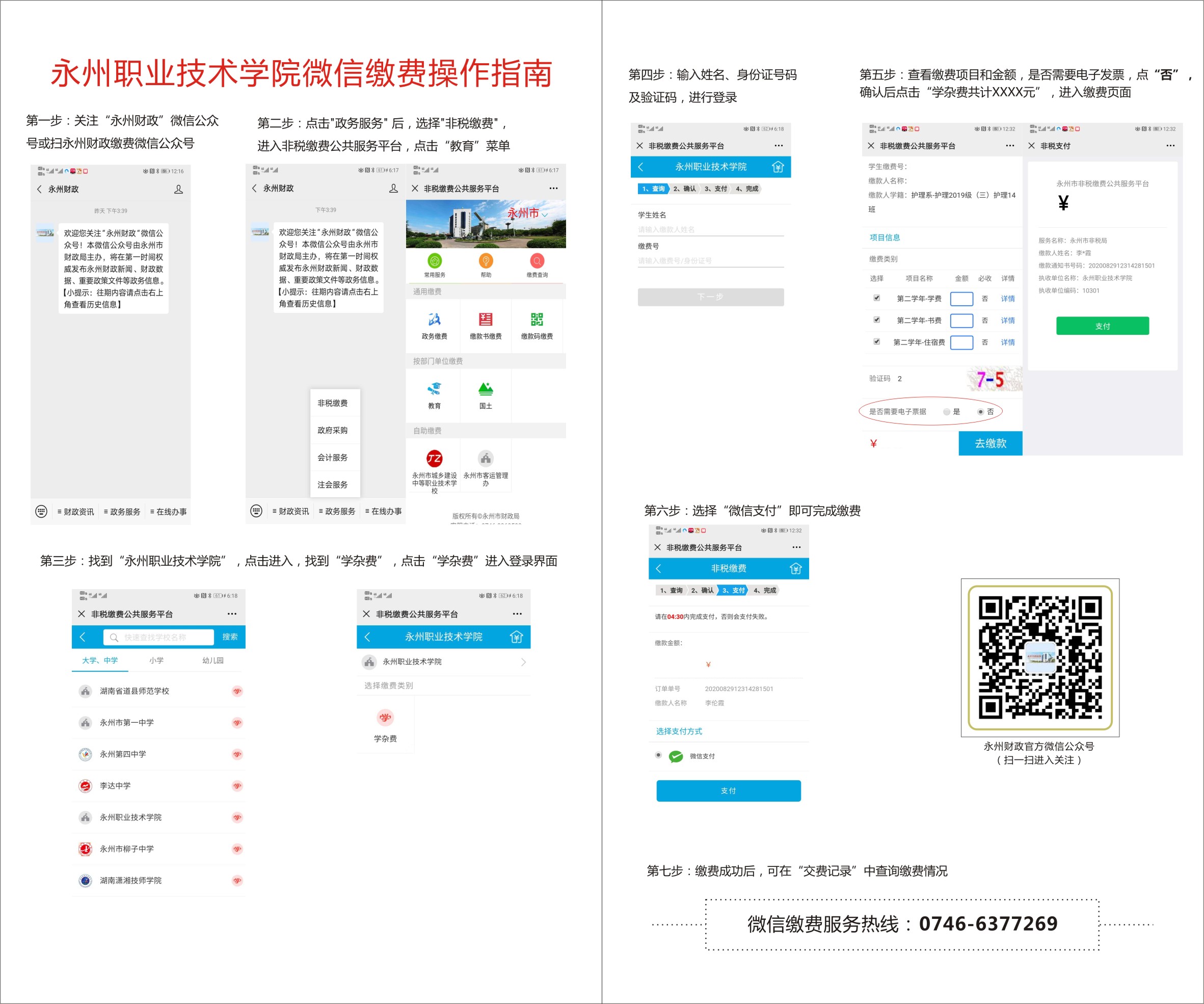Click home icon beside 永州职业技术学院 in step three header
The image size is (1204, 1004).
pos(517,637)
